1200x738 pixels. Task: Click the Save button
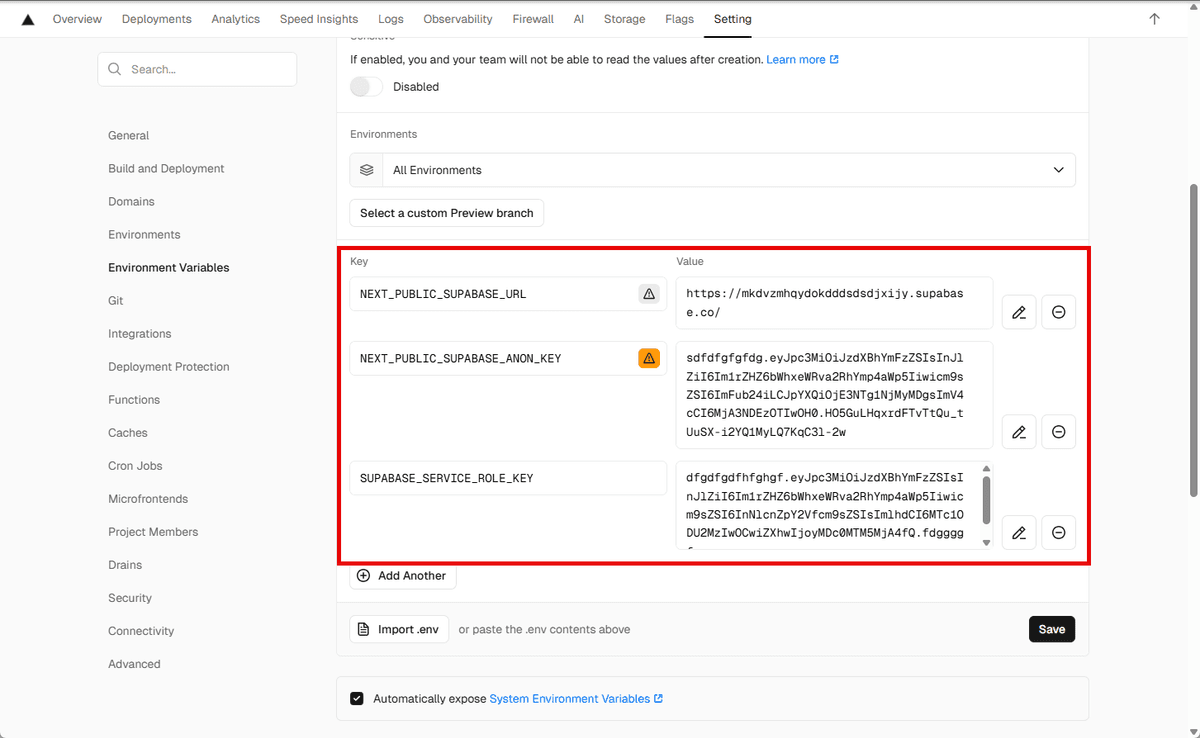tap(1051, 629)
